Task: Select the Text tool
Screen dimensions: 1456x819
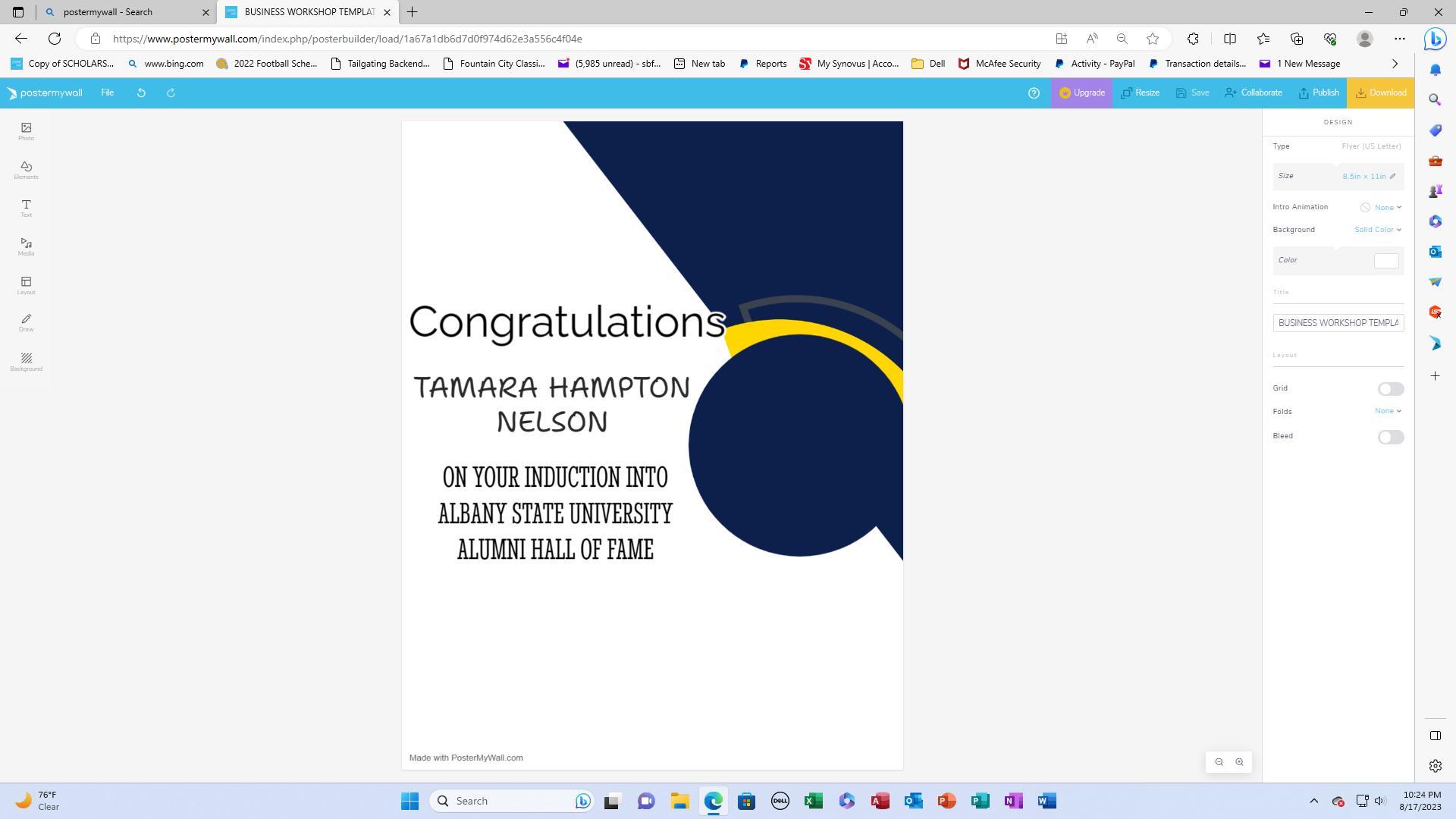Action: tap(26, 208)
